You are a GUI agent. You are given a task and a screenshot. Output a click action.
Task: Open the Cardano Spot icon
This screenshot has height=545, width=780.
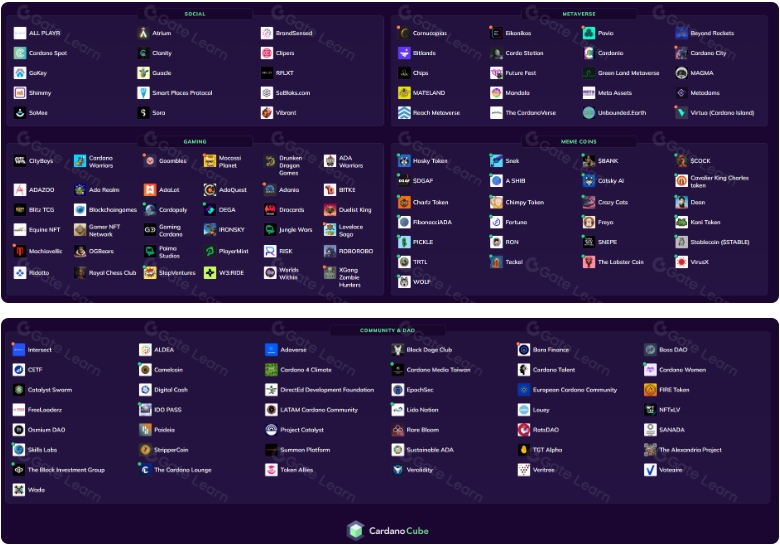pyautogui.click(x=20, y=53)
